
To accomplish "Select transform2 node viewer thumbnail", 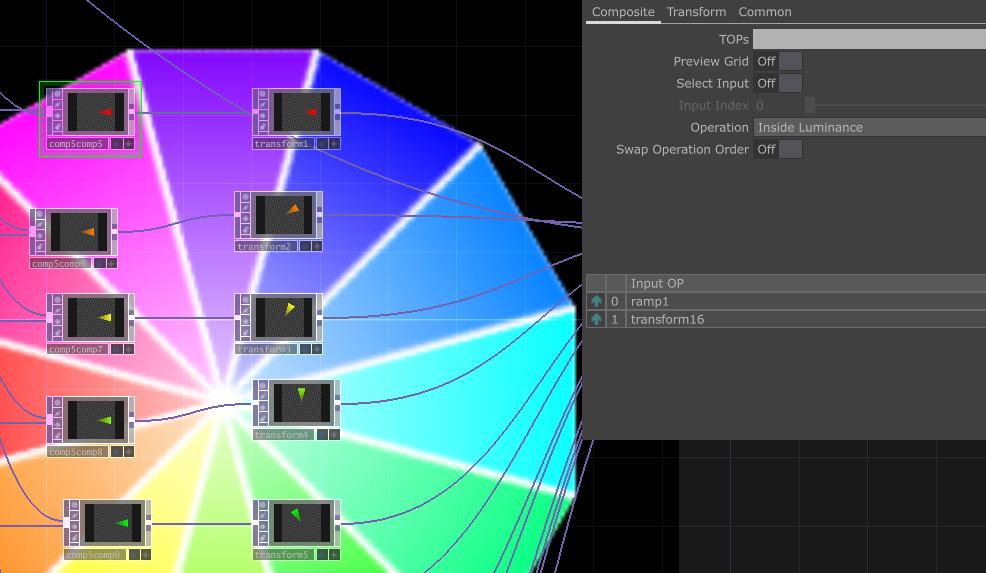I will pos(284,215).
